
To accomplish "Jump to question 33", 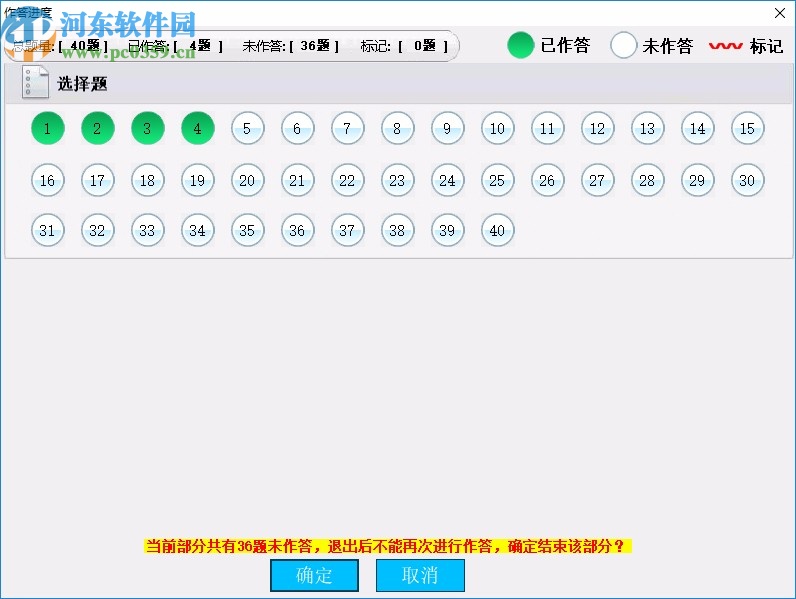I will [148, 230].
